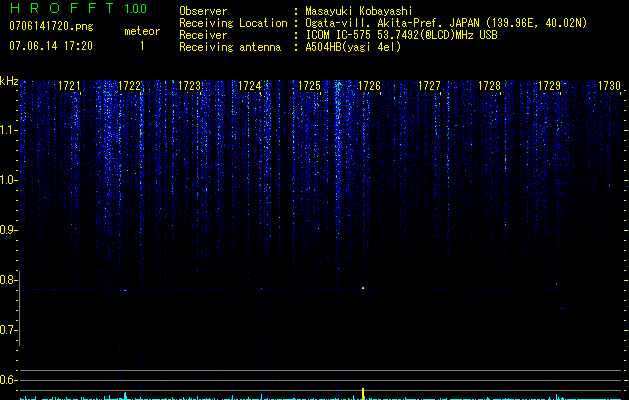The image size is (629, 400).
Task: Click the 1727 time marker
Action: click(x=429, y=86)
